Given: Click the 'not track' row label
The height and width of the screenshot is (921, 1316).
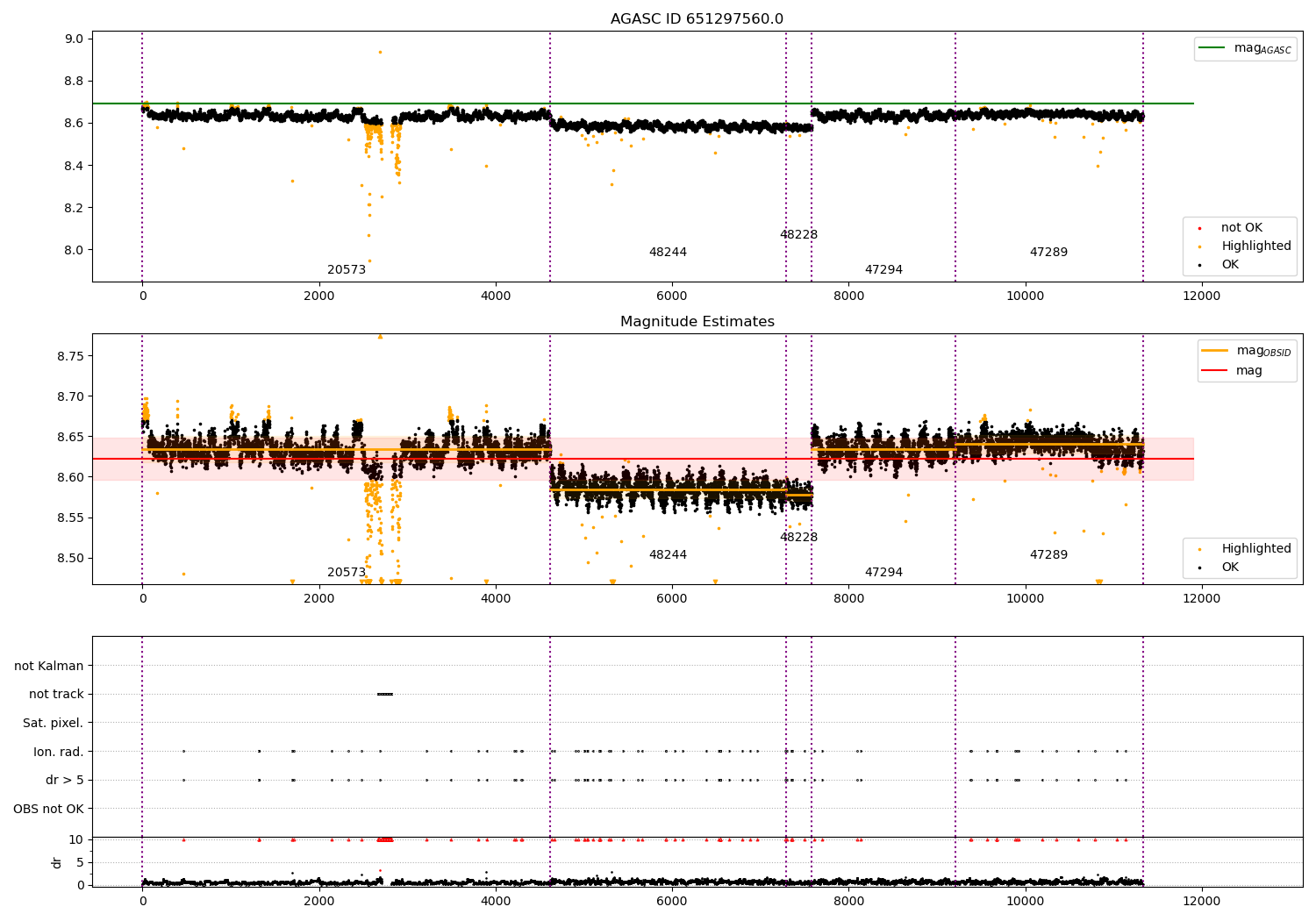Looking at the screenshot, I should (x=56, y=695).
